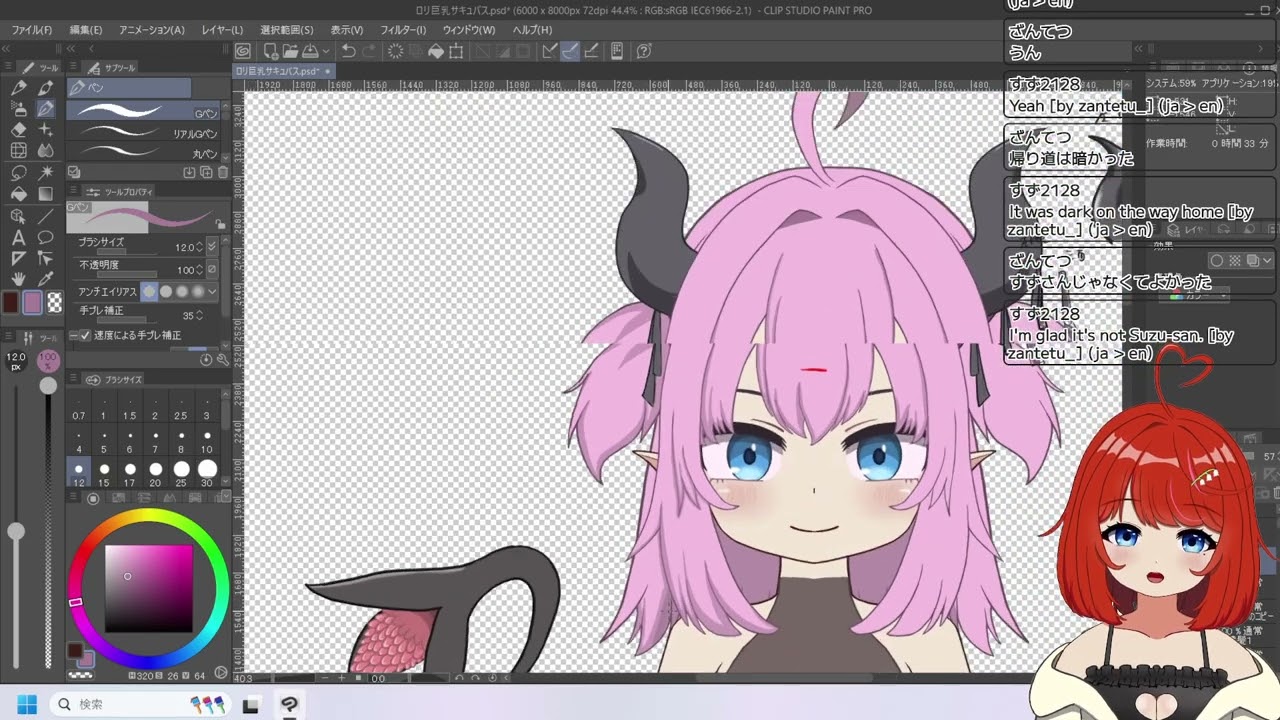
Task: Open brush size dynamics settings button
Action: [212, 246]
